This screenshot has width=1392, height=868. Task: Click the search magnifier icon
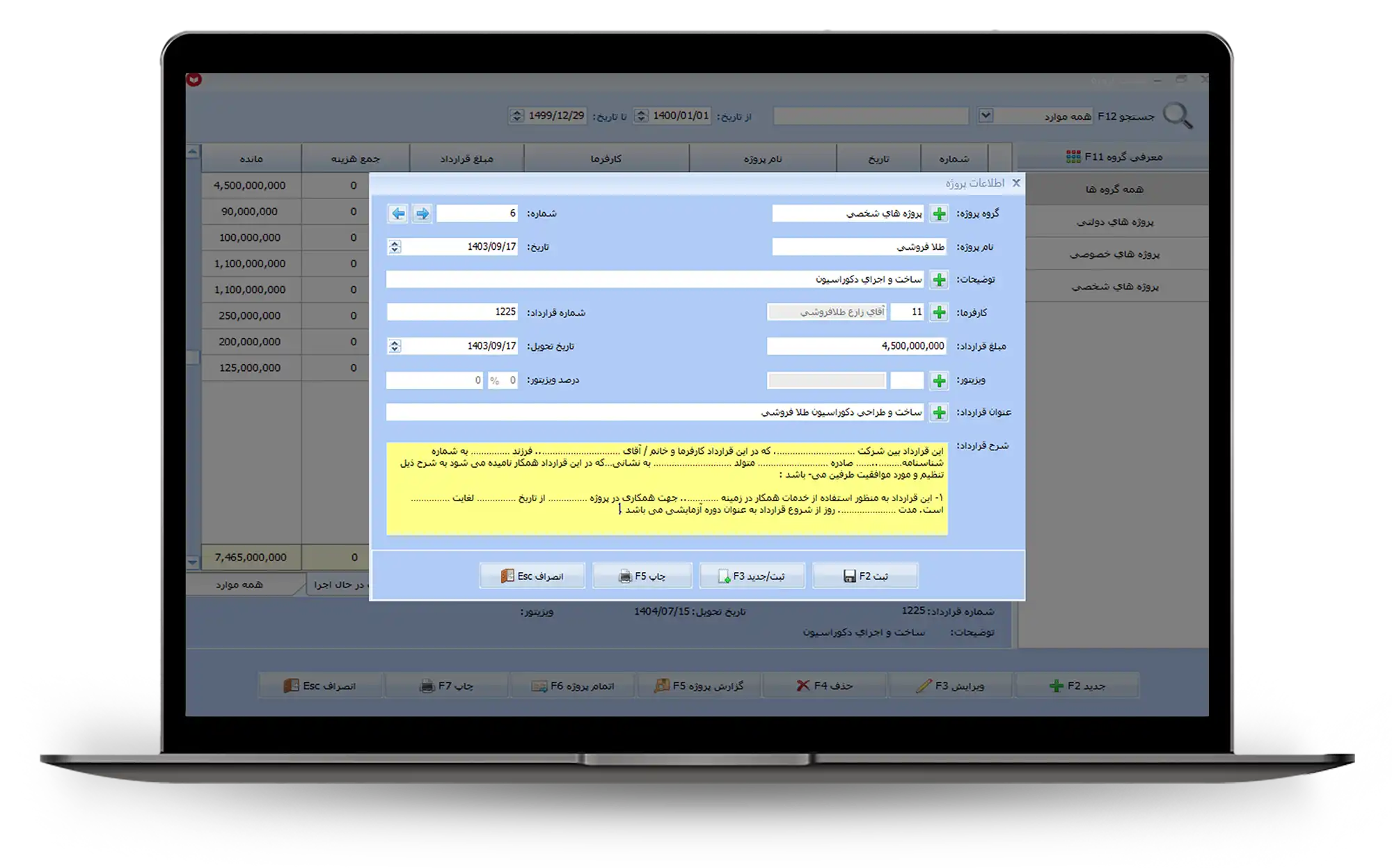[1178, 116]
